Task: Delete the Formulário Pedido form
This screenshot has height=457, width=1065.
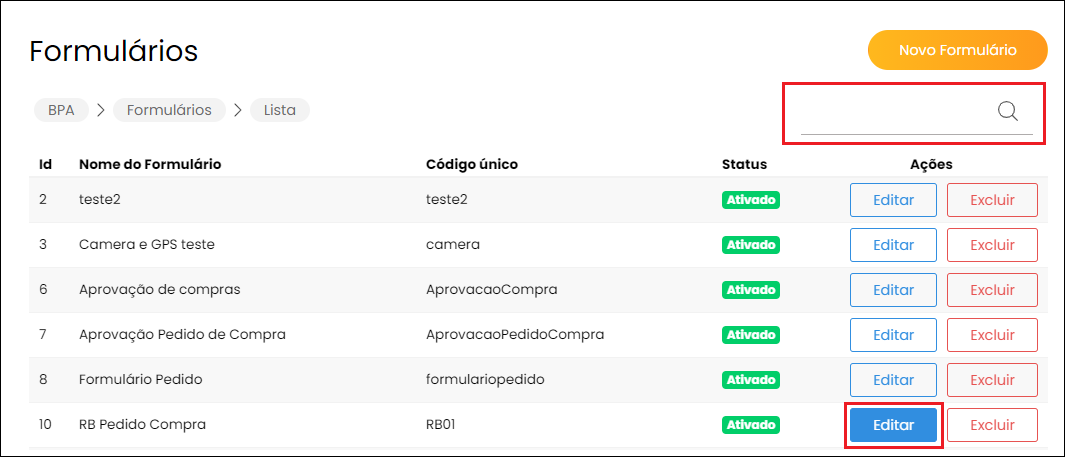Action: click(992, 380)
